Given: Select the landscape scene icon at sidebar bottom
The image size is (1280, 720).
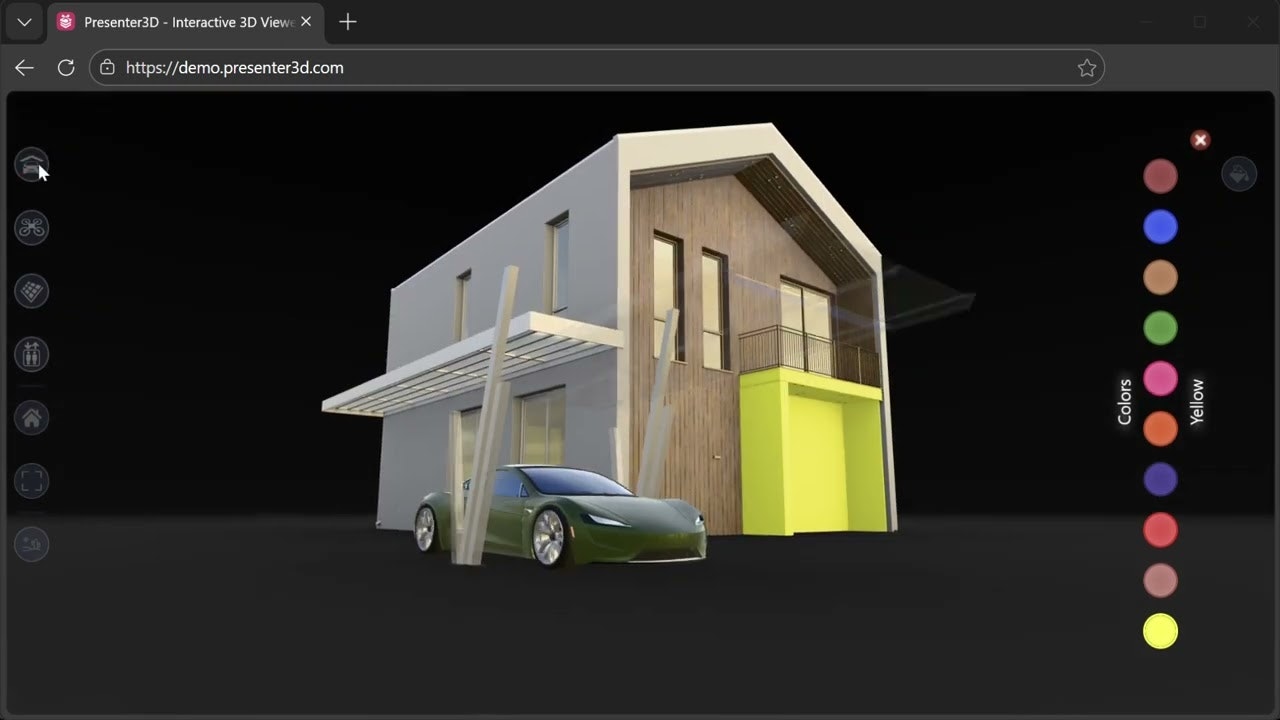Looking at the screenshot, I should point(31,543).
